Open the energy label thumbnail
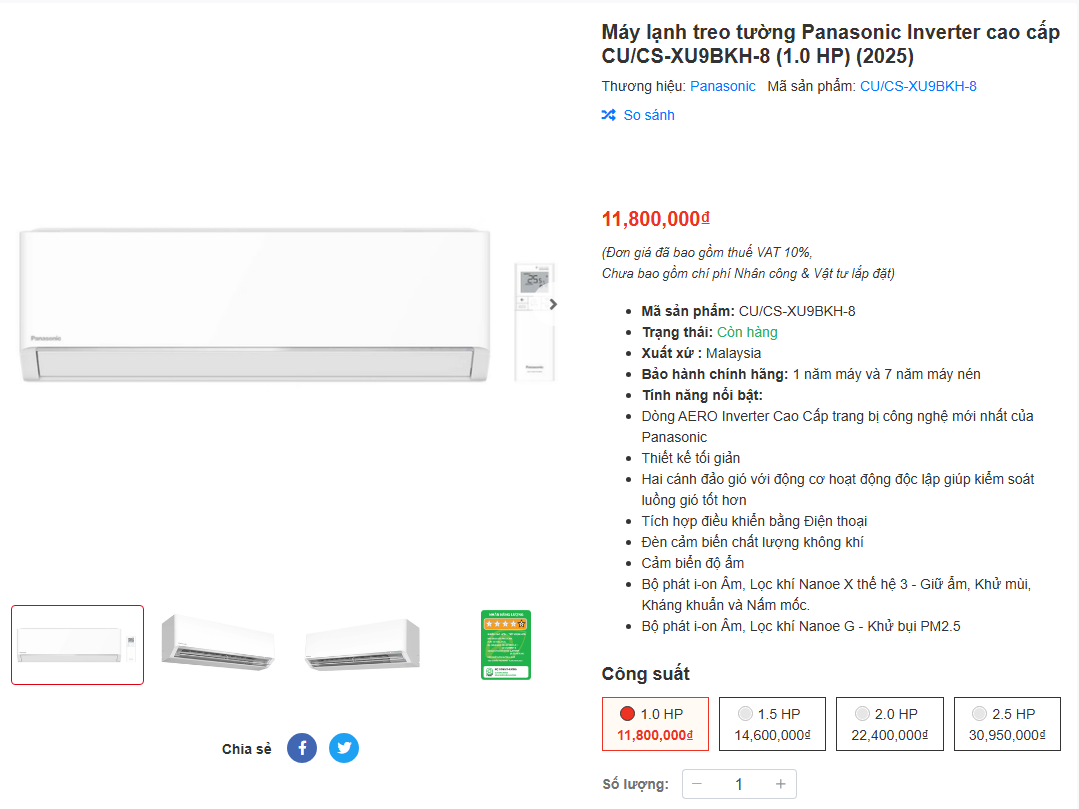The width and height of the screenshot is (1079, 809). (x=506, y=645)
